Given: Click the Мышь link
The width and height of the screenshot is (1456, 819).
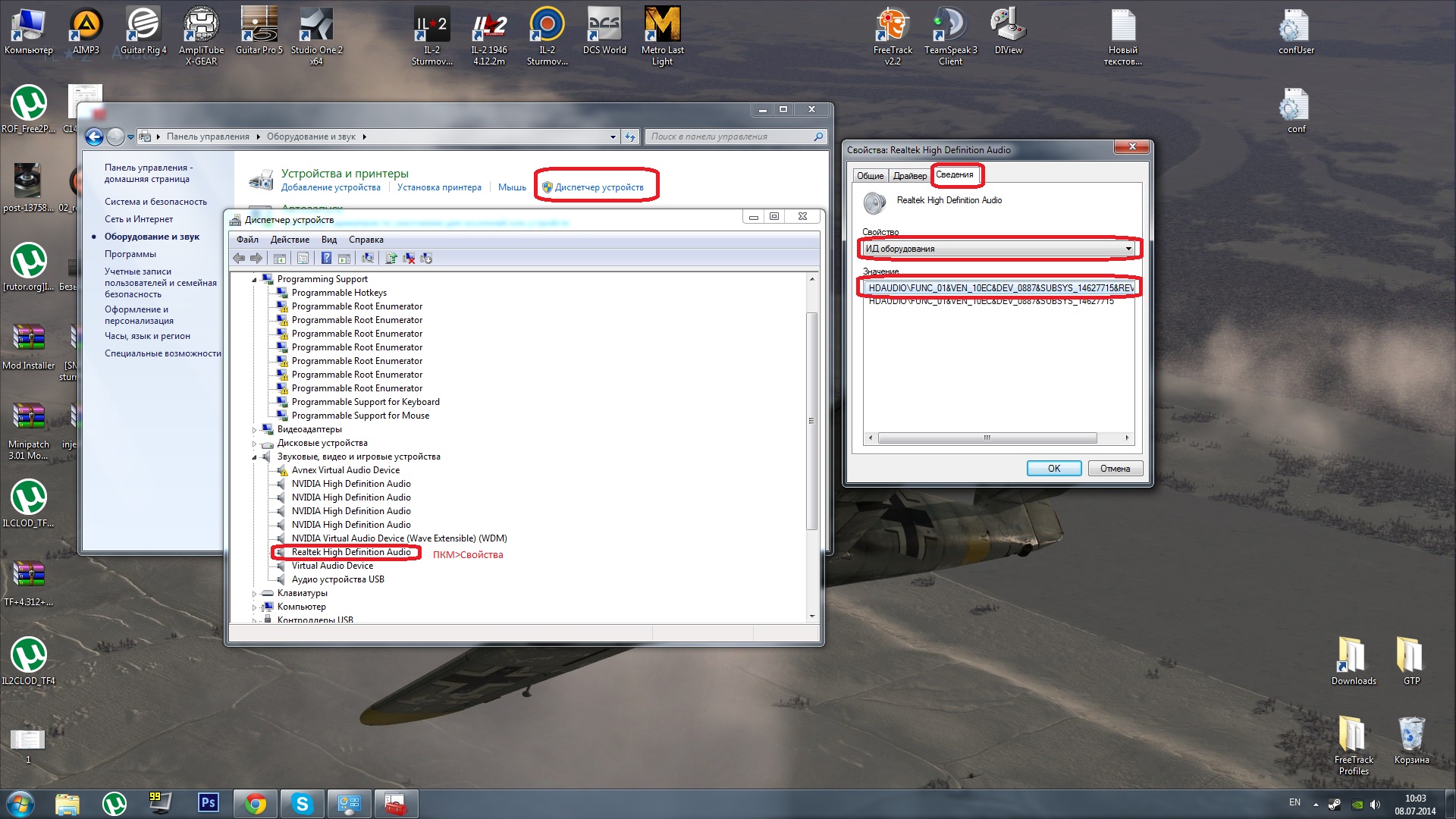Looking at the screenshot, I should (x=512, y=187).
